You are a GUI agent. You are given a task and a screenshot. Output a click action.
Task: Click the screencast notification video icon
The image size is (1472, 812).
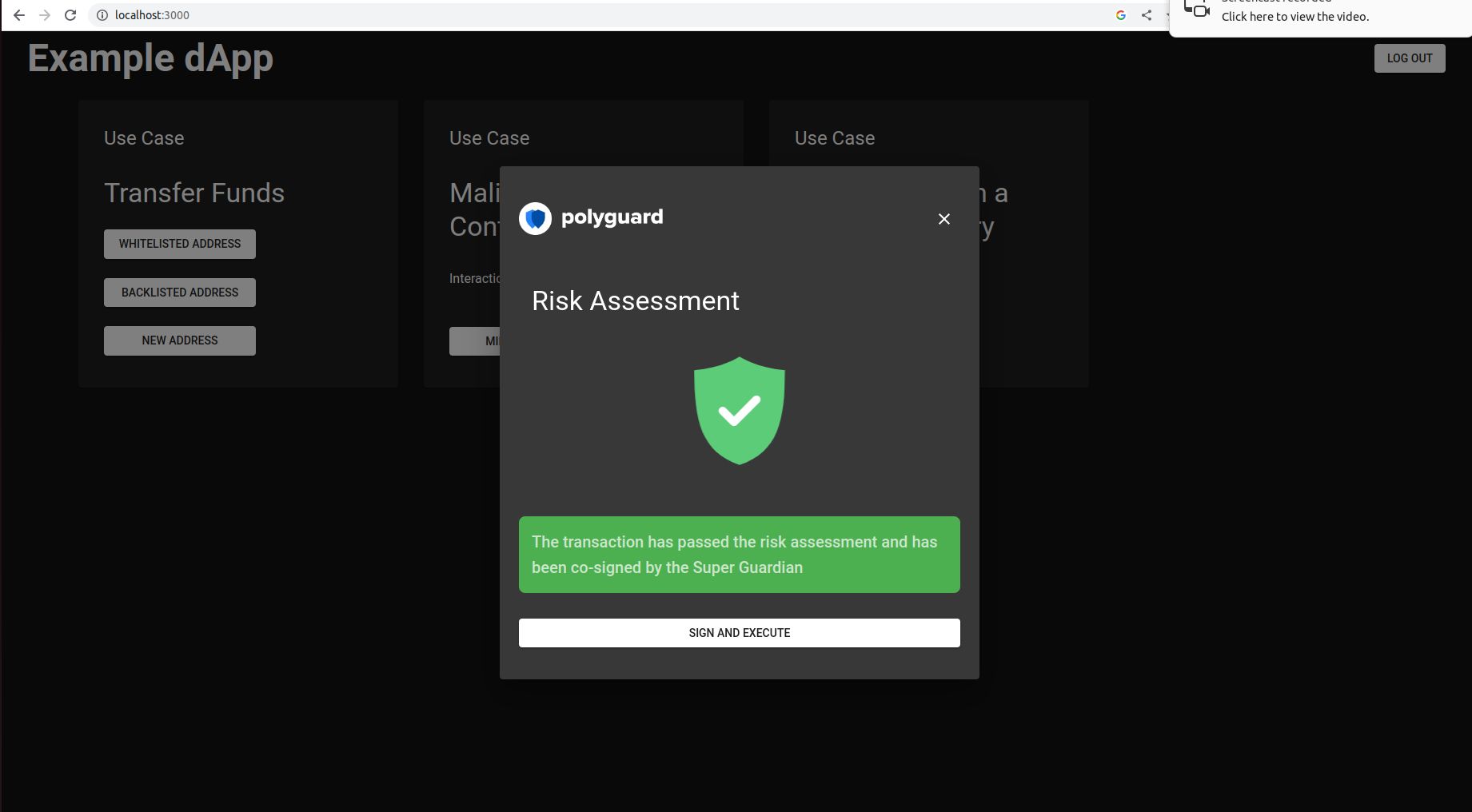[1197, 10]
